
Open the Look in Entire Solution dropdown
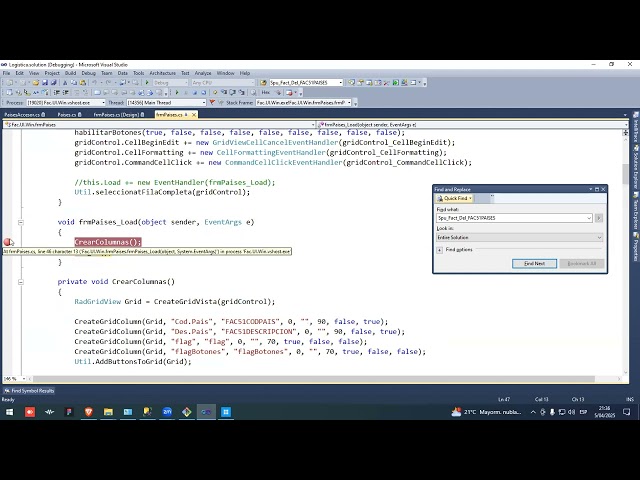(519, 237)
